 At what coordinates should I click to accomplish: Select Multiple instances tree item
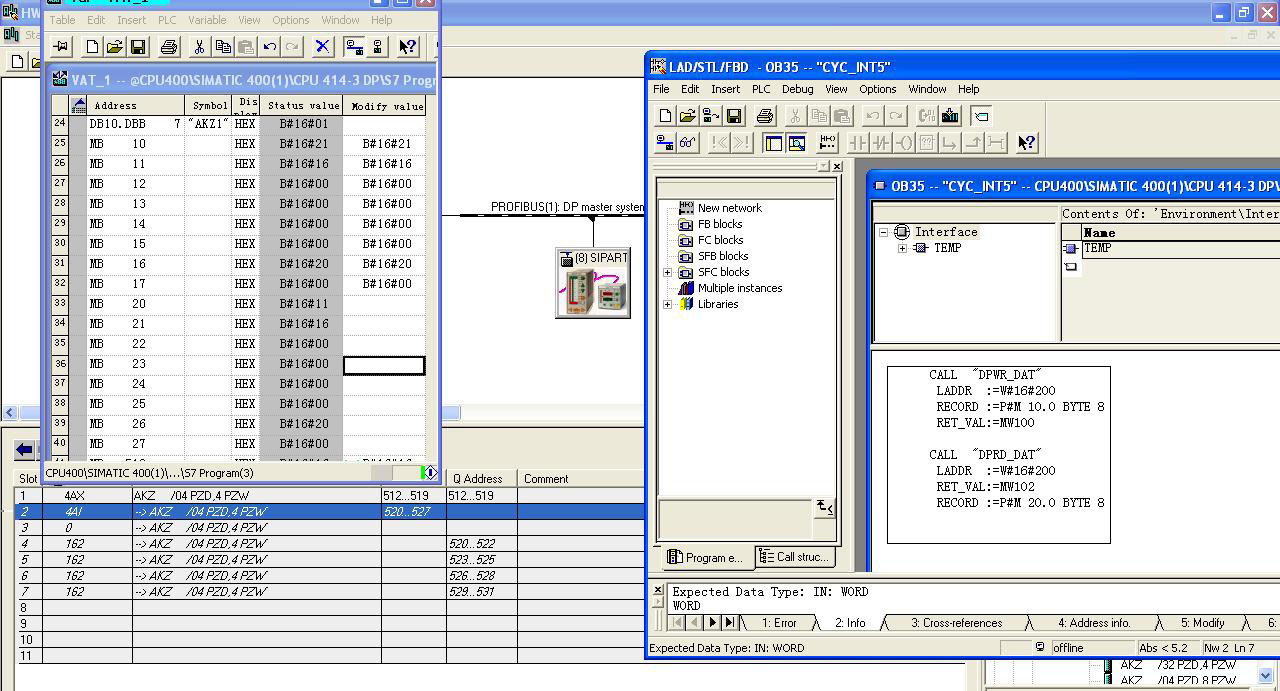[740, 288]
